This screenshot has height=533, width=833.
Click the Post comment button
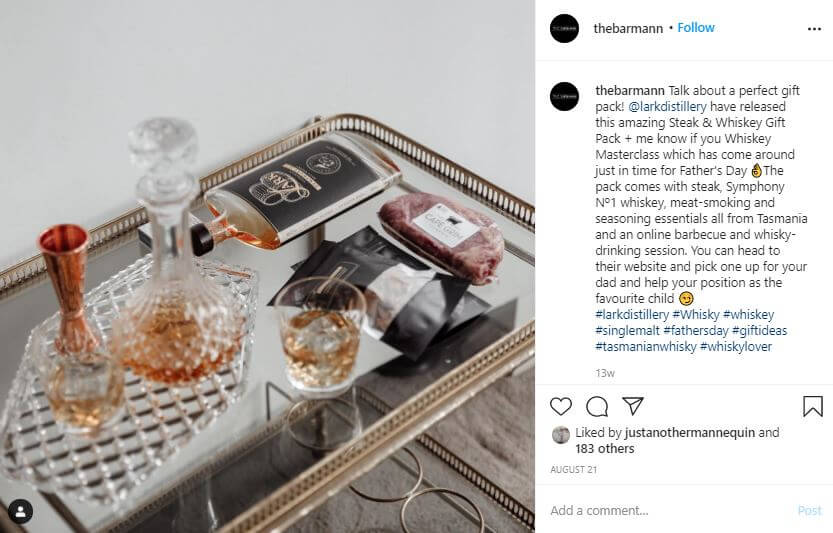[x=810, y=510]
